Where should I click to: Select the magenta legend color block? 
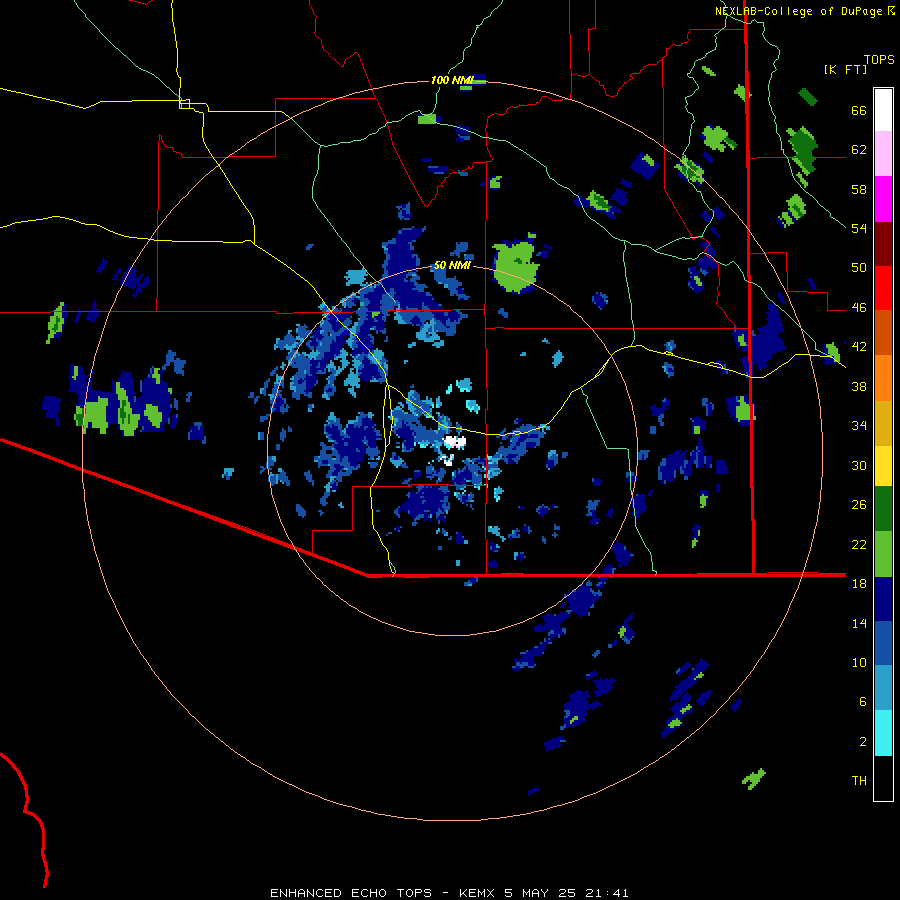pyautogui.click(x=883, y=199)
